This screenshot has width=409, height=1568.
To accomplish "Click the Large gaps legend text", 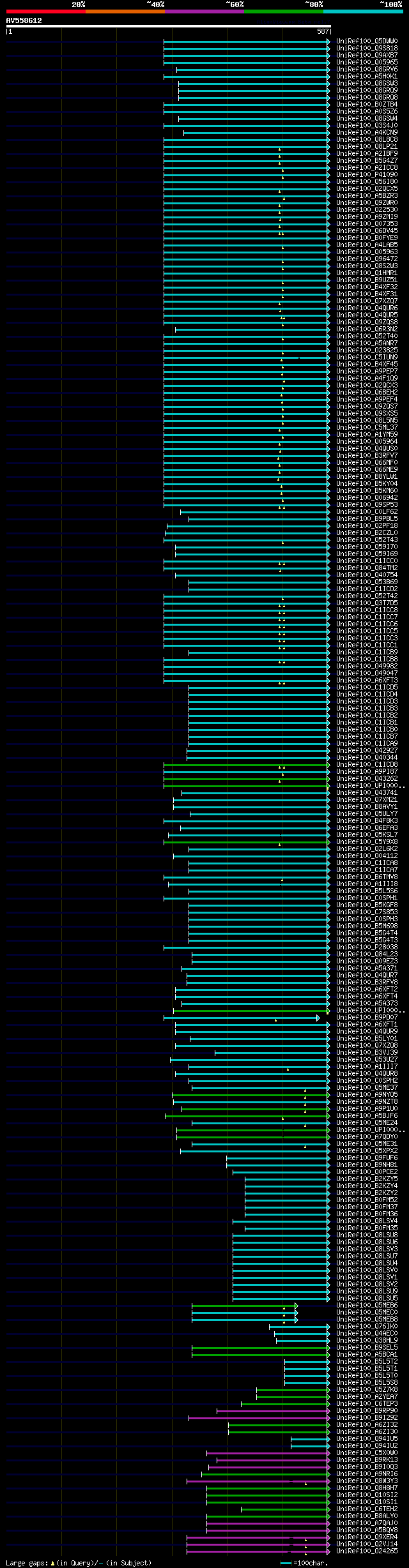I will click(x=79, y=1563).
